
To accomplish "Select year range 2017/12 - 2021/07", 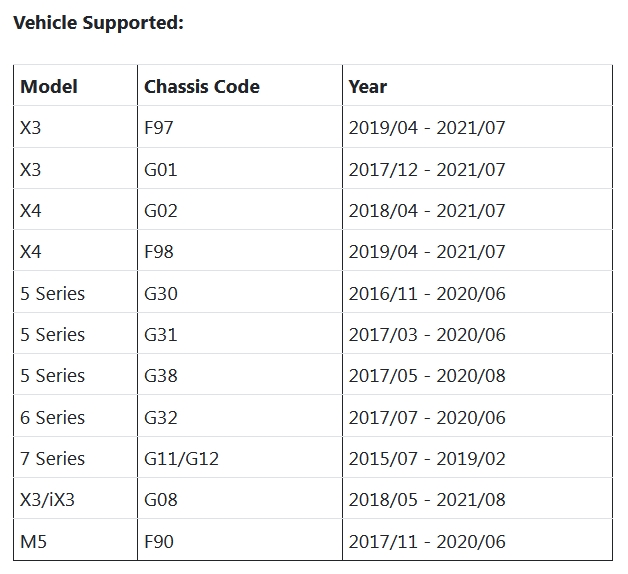I will pos(427,169).
